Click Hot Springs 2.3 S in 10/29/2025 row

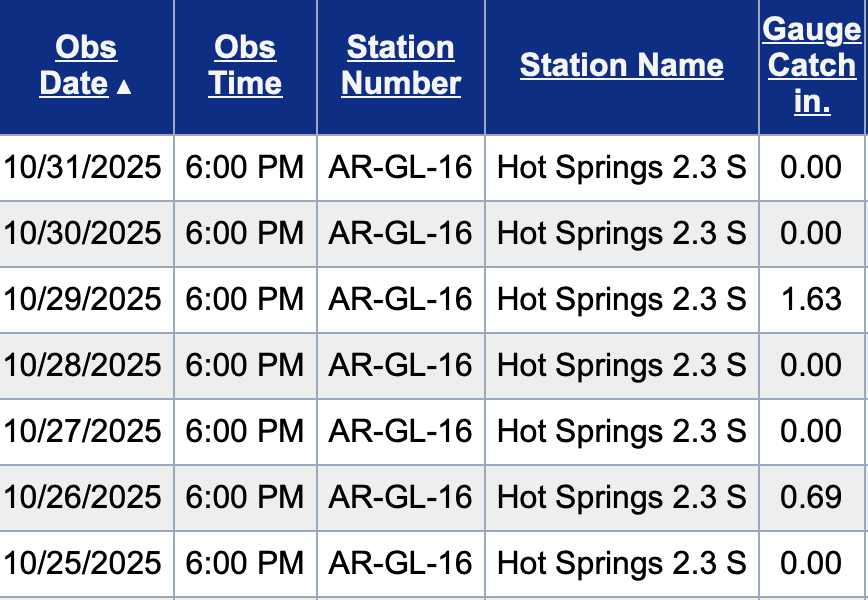click(x=621, y=299)
